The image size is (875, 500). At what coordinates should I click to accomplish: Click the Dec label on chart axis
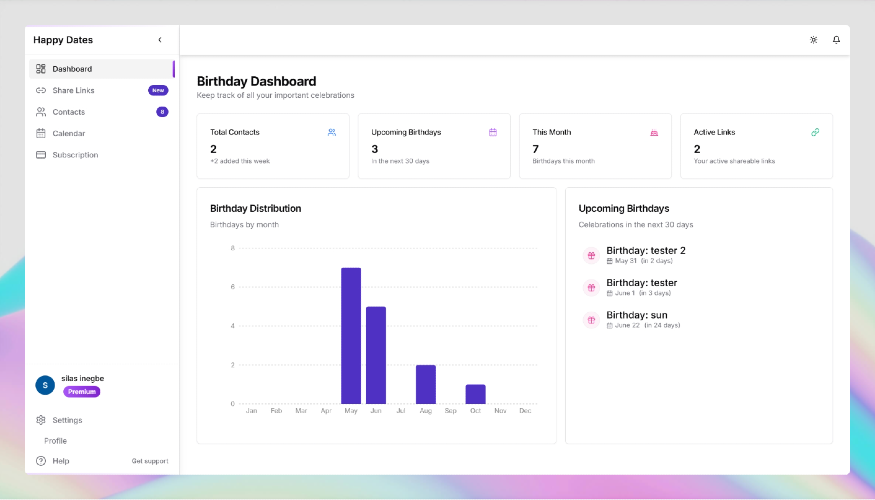[x=525, y=411]
